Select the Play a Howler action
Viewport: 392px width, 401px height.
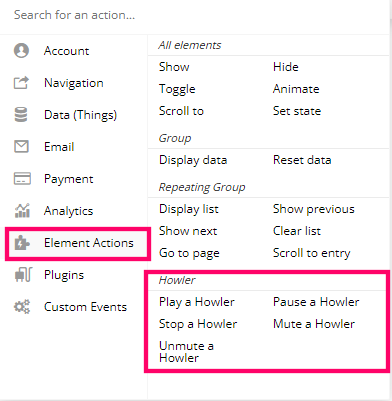point(197,302)
